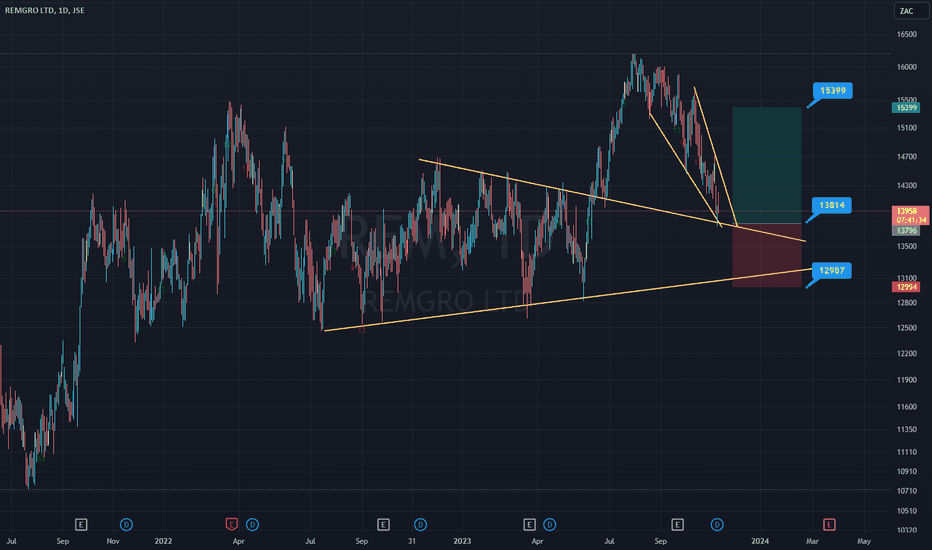932x550 pixels.
Task: Click the 14300 price axis label
Action: 906,186
